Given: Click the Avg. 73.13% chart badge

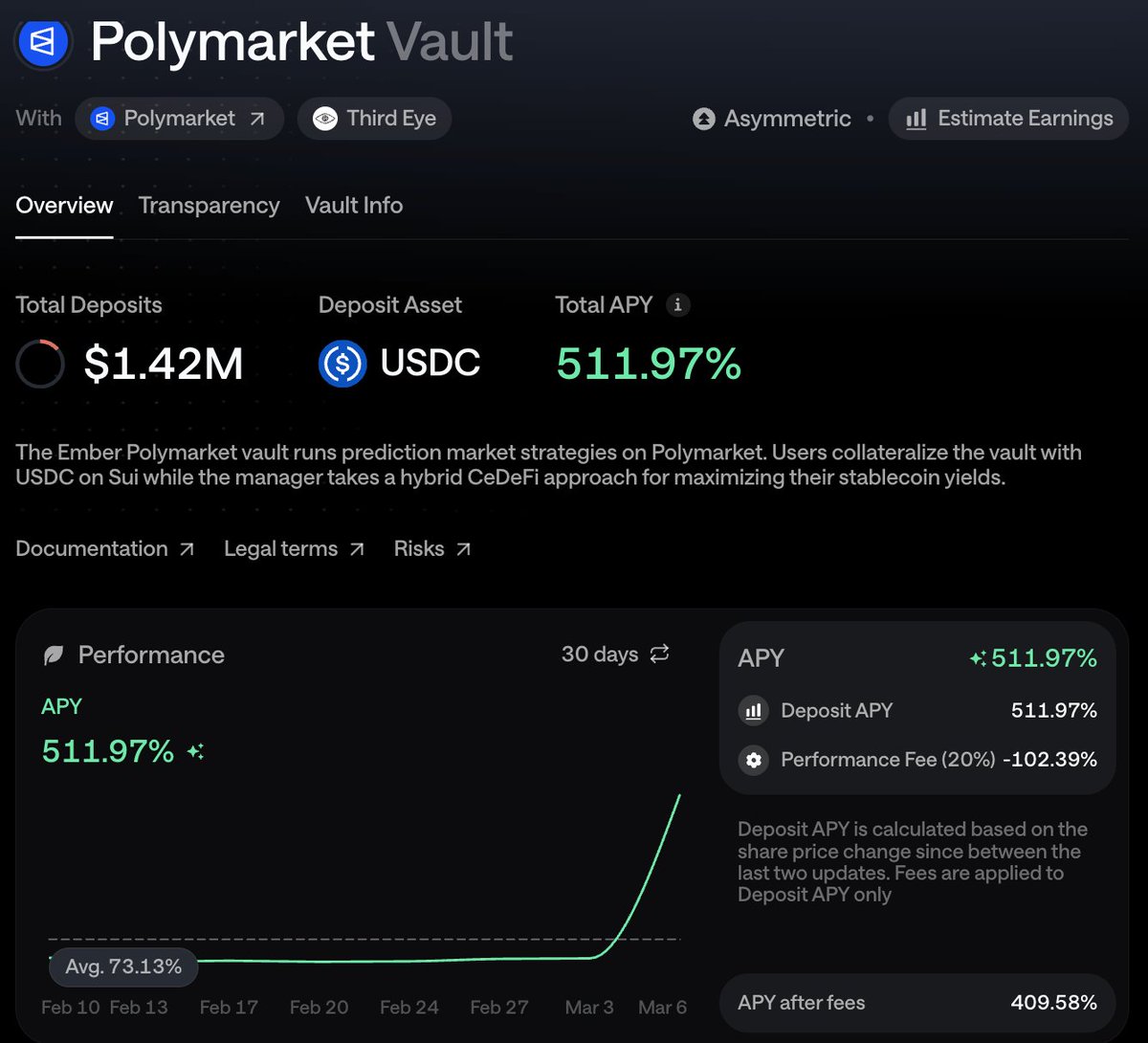Looking at the screenshot, I should click(x=123, y=966).
